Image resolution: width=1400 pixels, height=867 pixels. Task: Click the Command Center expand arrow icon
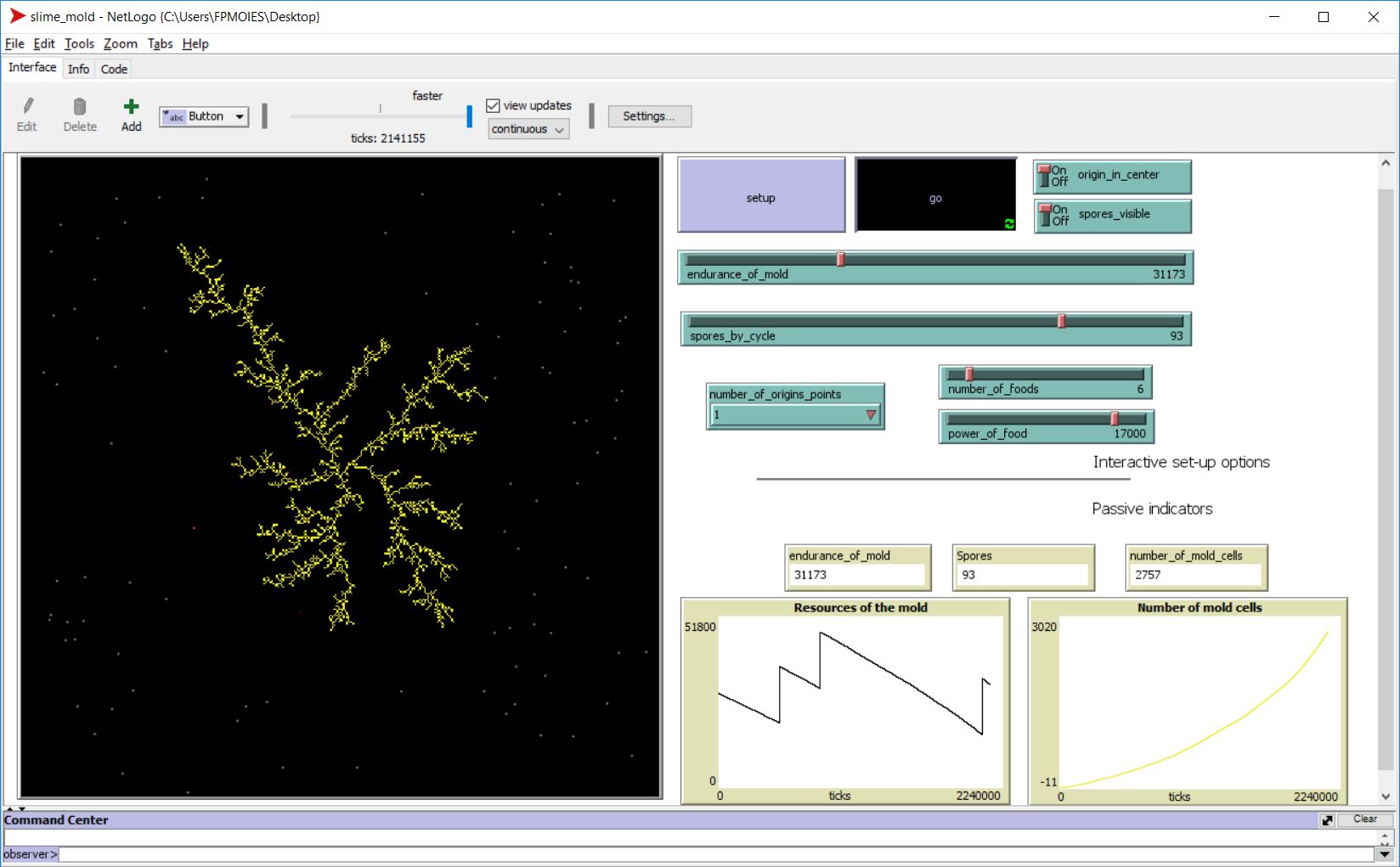coord(1327,820)
